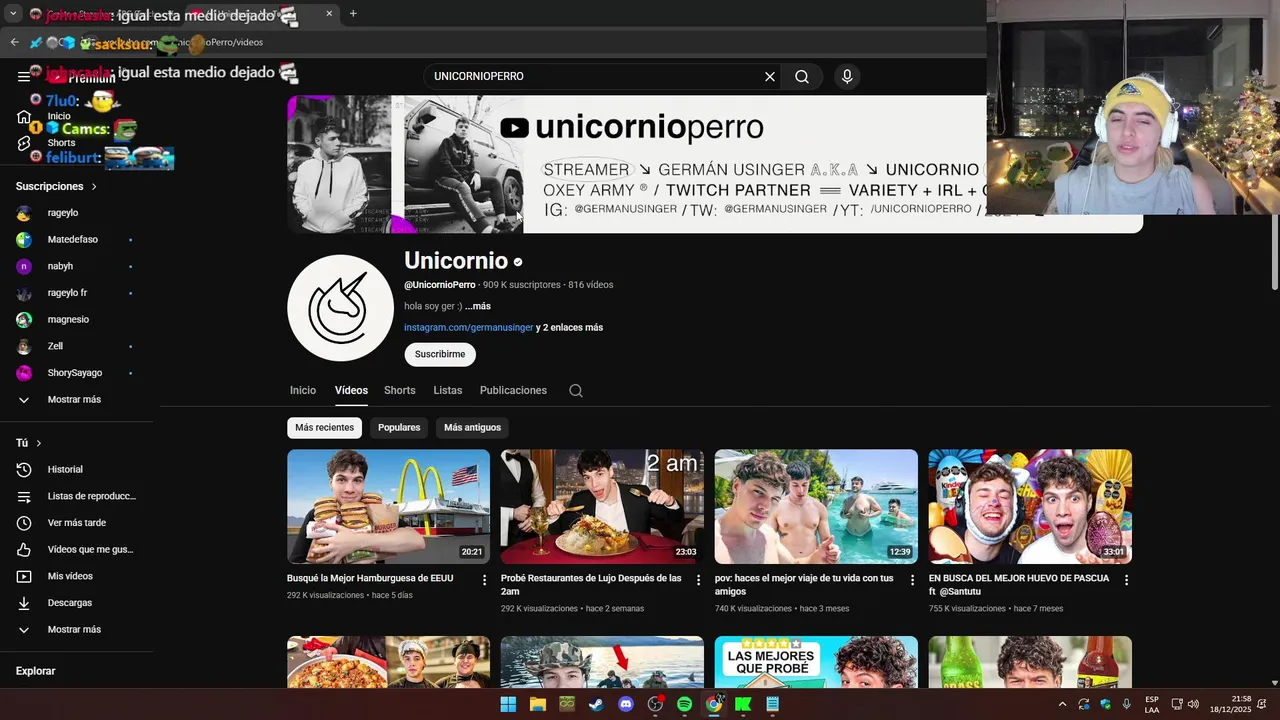Show hidden system tray icons
Viewport: 1280px width, 720px height.
(x=1062, y=704)
